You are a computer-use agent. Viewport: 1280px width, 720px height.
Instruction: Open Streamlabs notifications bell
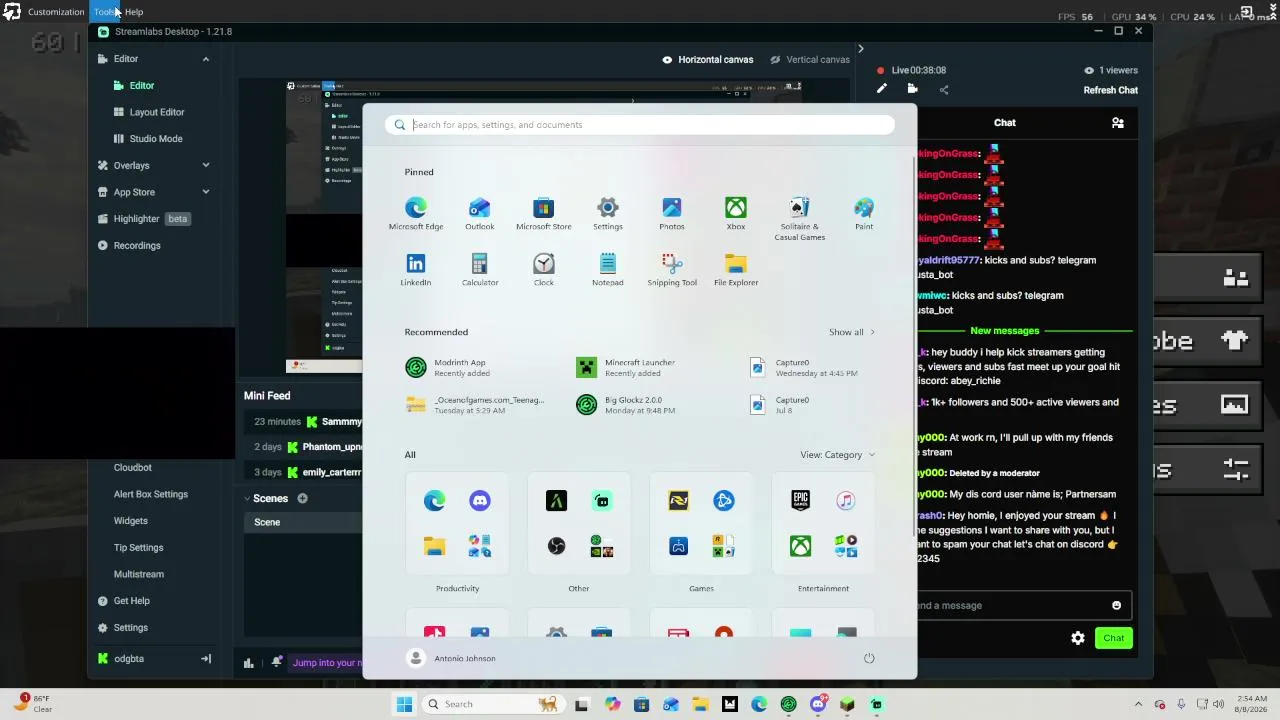pyautogui.click(x=277, y=662)
